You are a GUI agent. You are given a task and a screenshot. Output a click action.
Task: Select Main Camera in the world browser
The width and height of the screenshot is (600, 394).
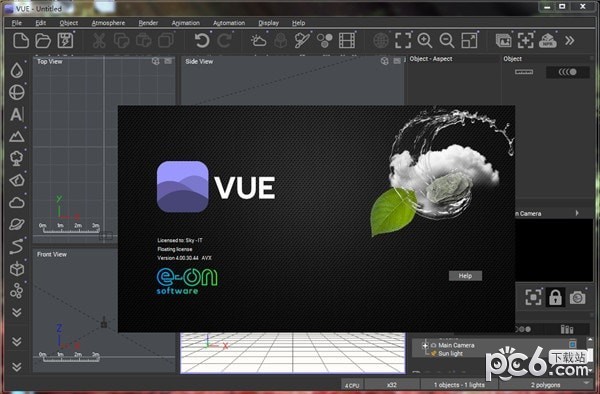point(456,345)
